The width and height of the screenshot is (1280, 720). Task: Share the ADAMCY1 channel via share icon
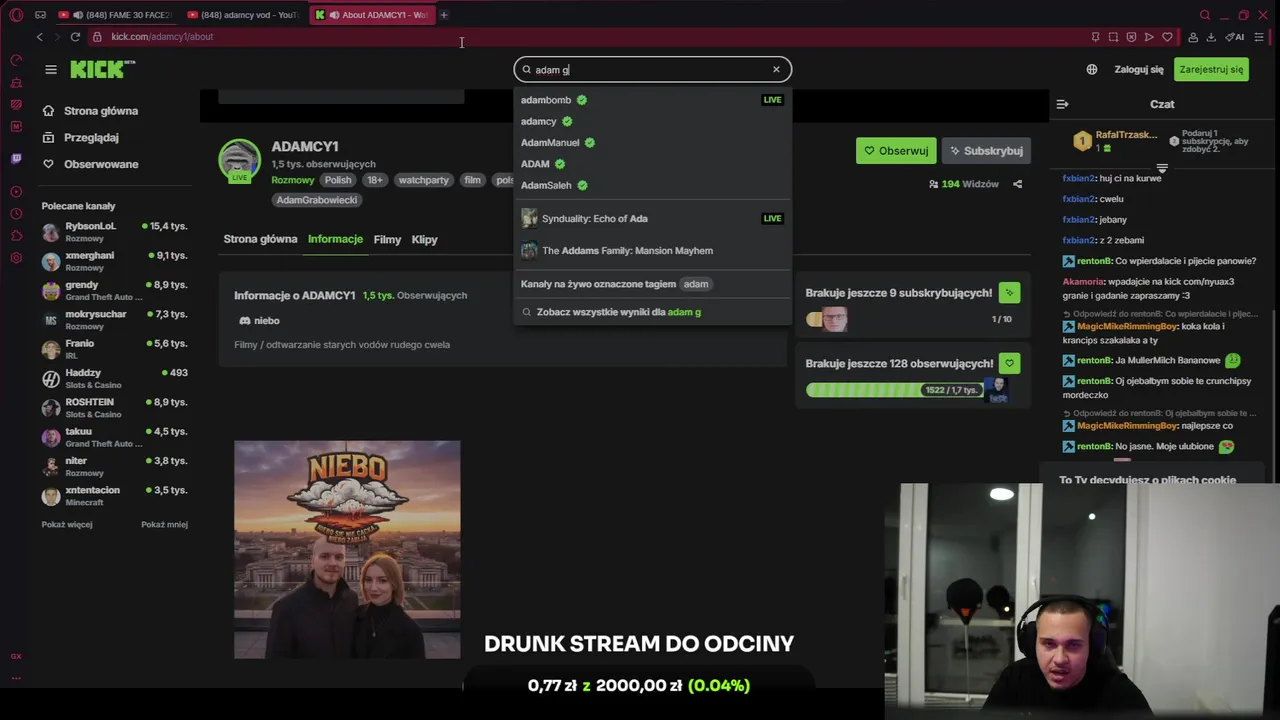pos(1018,184)
